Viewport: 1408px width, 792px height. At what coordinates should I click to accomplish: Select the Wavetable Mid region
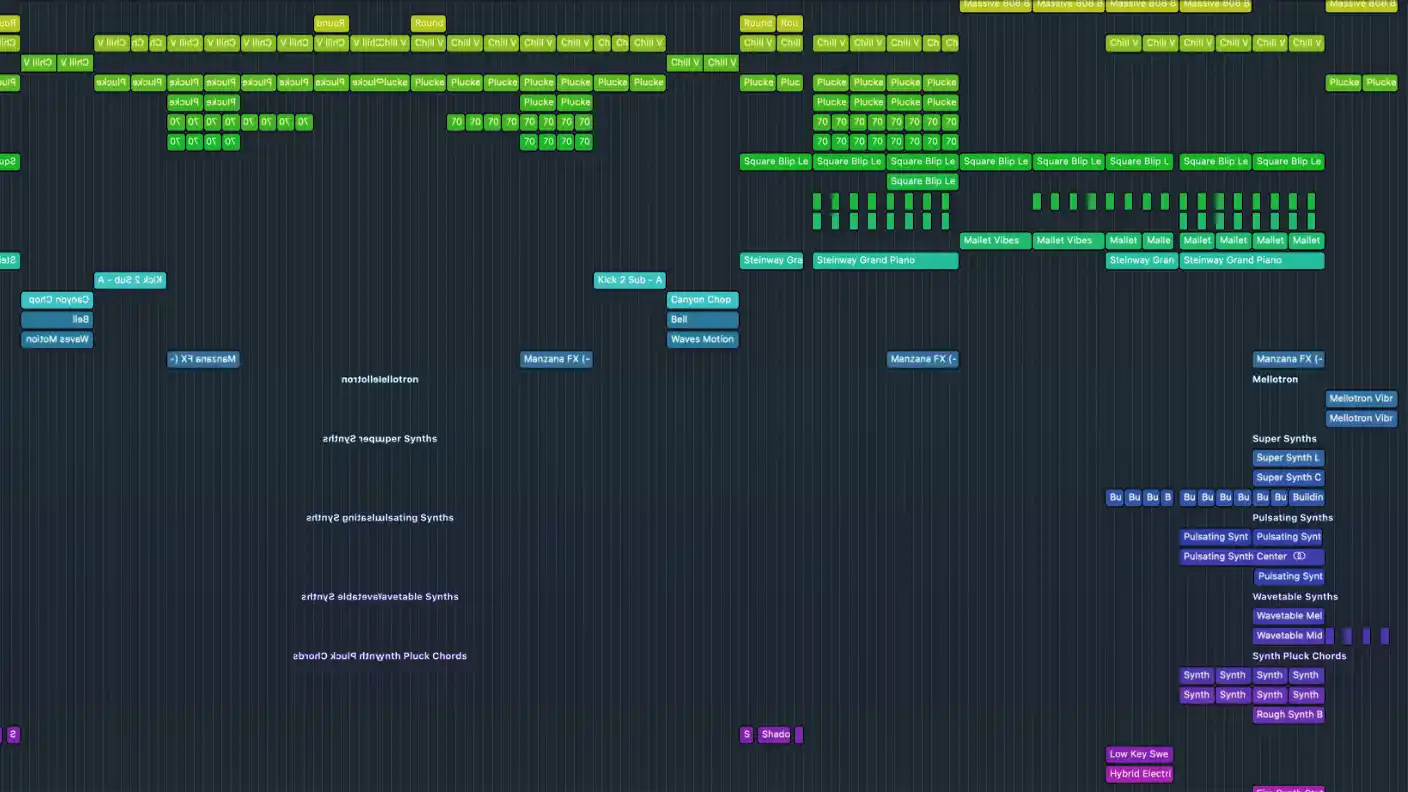[x=1288, y=635]
